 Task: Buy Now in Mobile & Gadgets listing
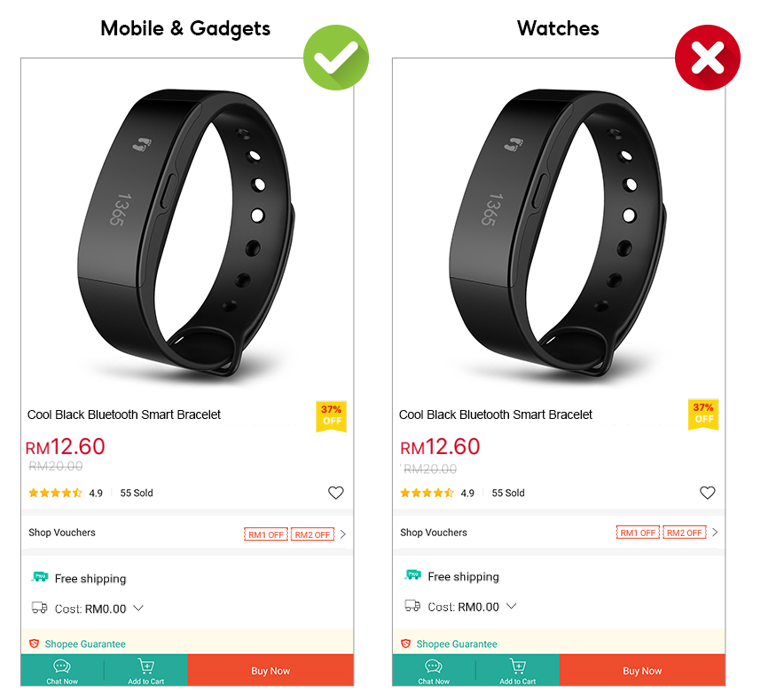click(271, 670)
